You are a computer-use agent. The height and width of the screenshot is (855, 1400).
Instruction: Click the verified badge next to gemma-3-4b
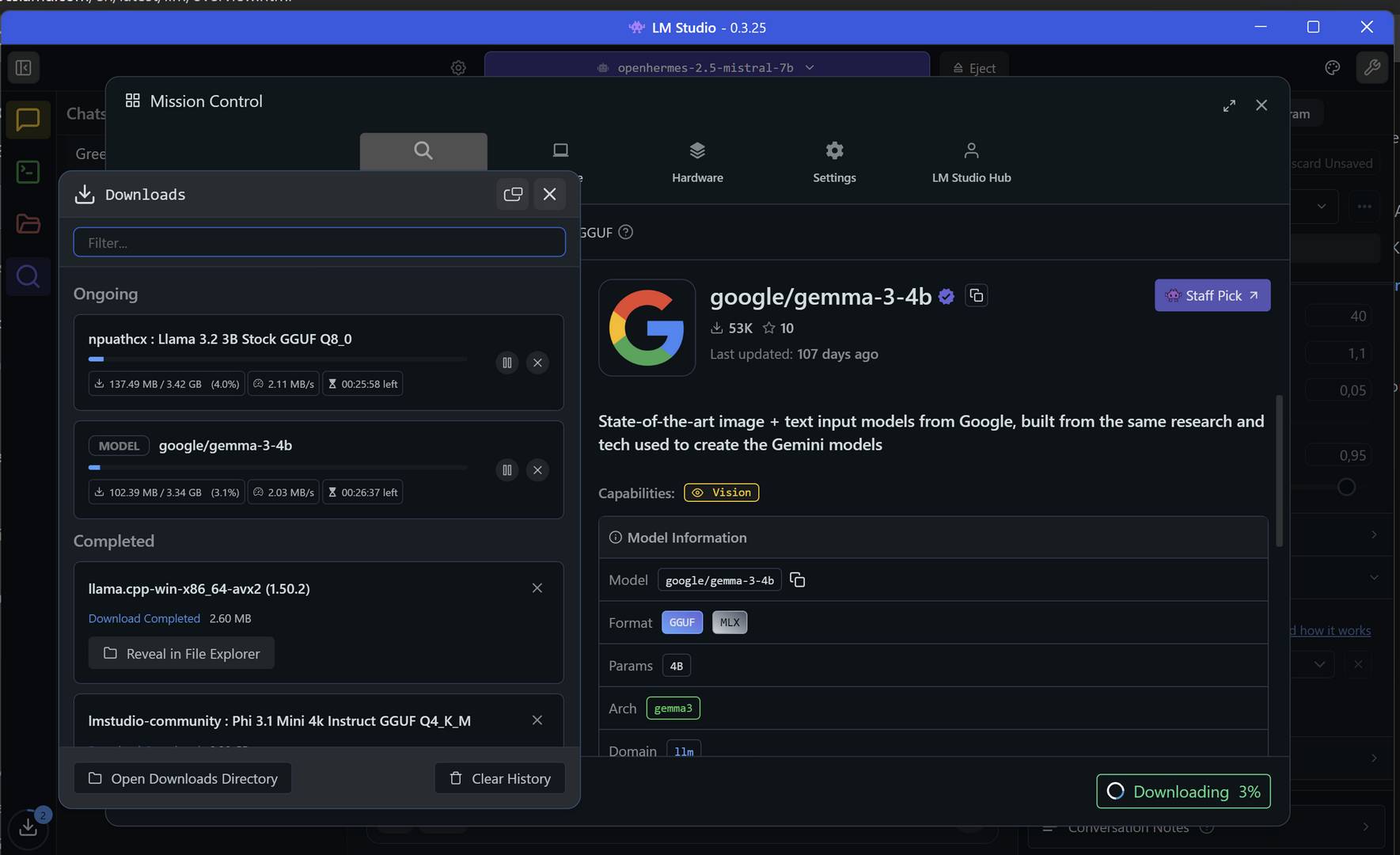[x=947, y=297]
